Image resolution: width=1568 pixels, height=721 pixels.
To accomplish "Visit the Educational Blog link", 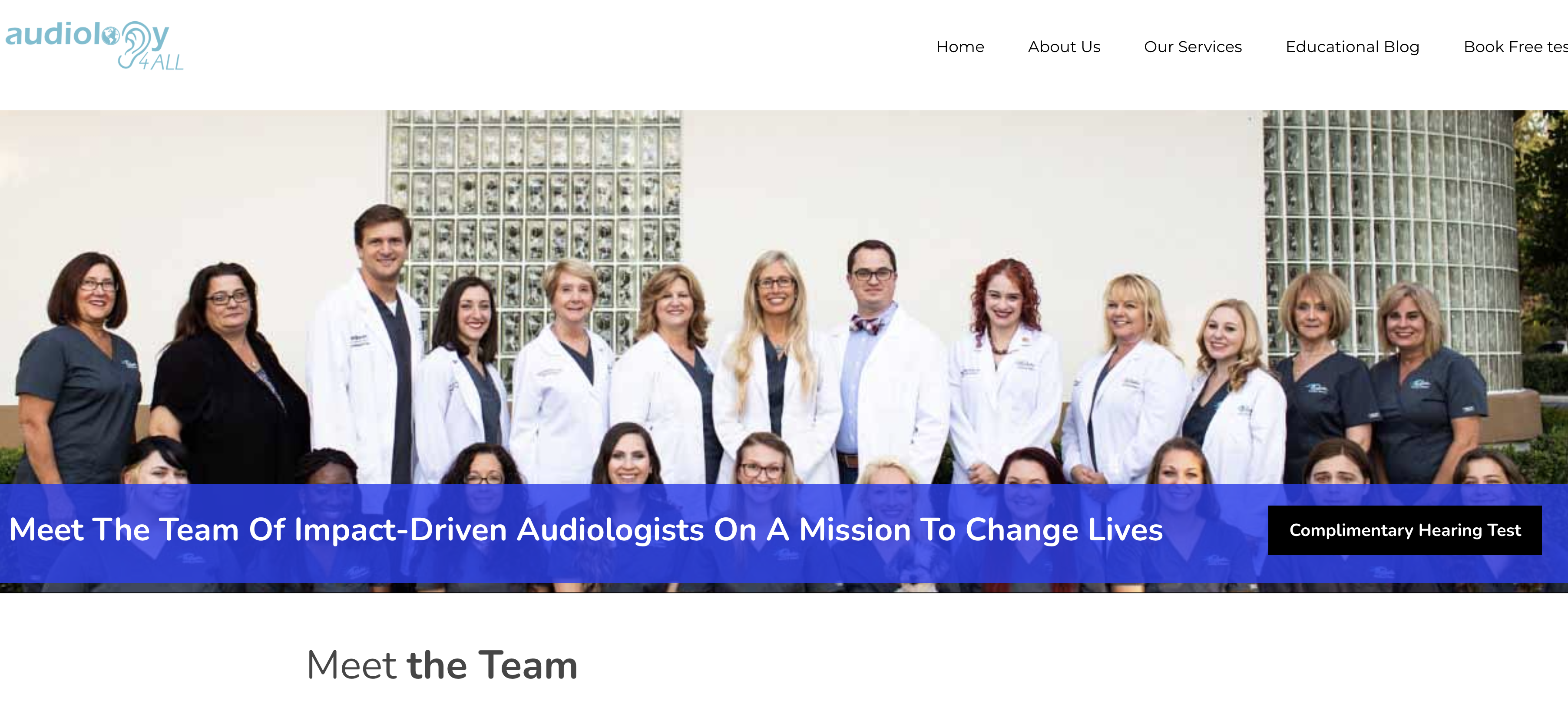I will (1352, 47).
